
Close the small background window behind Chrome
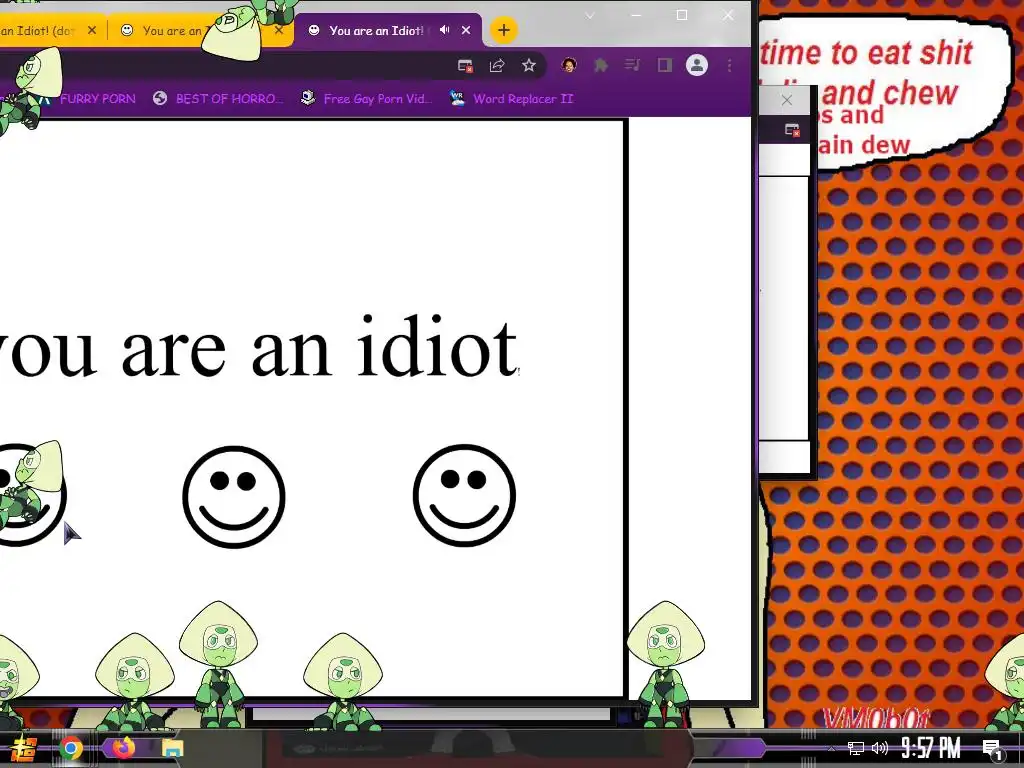(x=787, y=100)
